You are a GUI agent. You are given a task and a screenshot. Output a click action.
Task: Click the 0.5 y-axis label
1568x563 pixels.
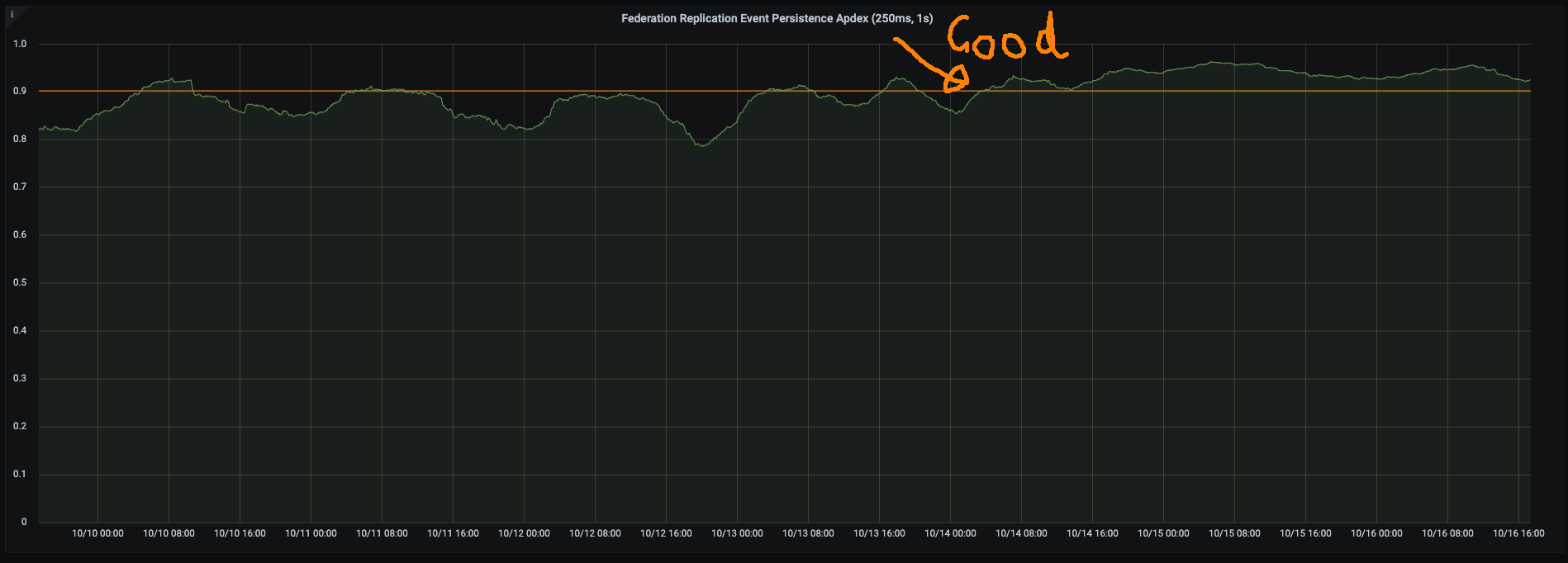(x=20, y=282)
